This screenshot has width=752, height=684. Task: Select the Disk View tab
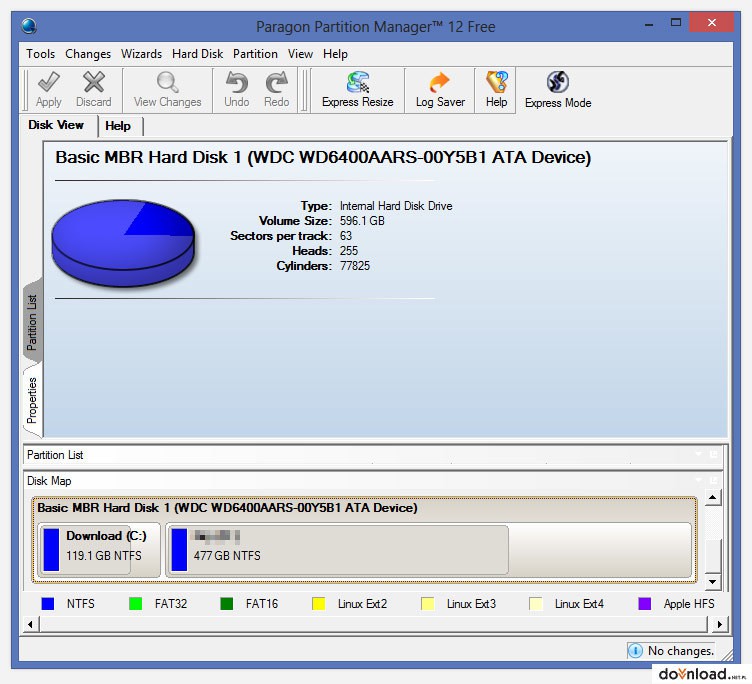pyautogui.click(x=56, y=125)
